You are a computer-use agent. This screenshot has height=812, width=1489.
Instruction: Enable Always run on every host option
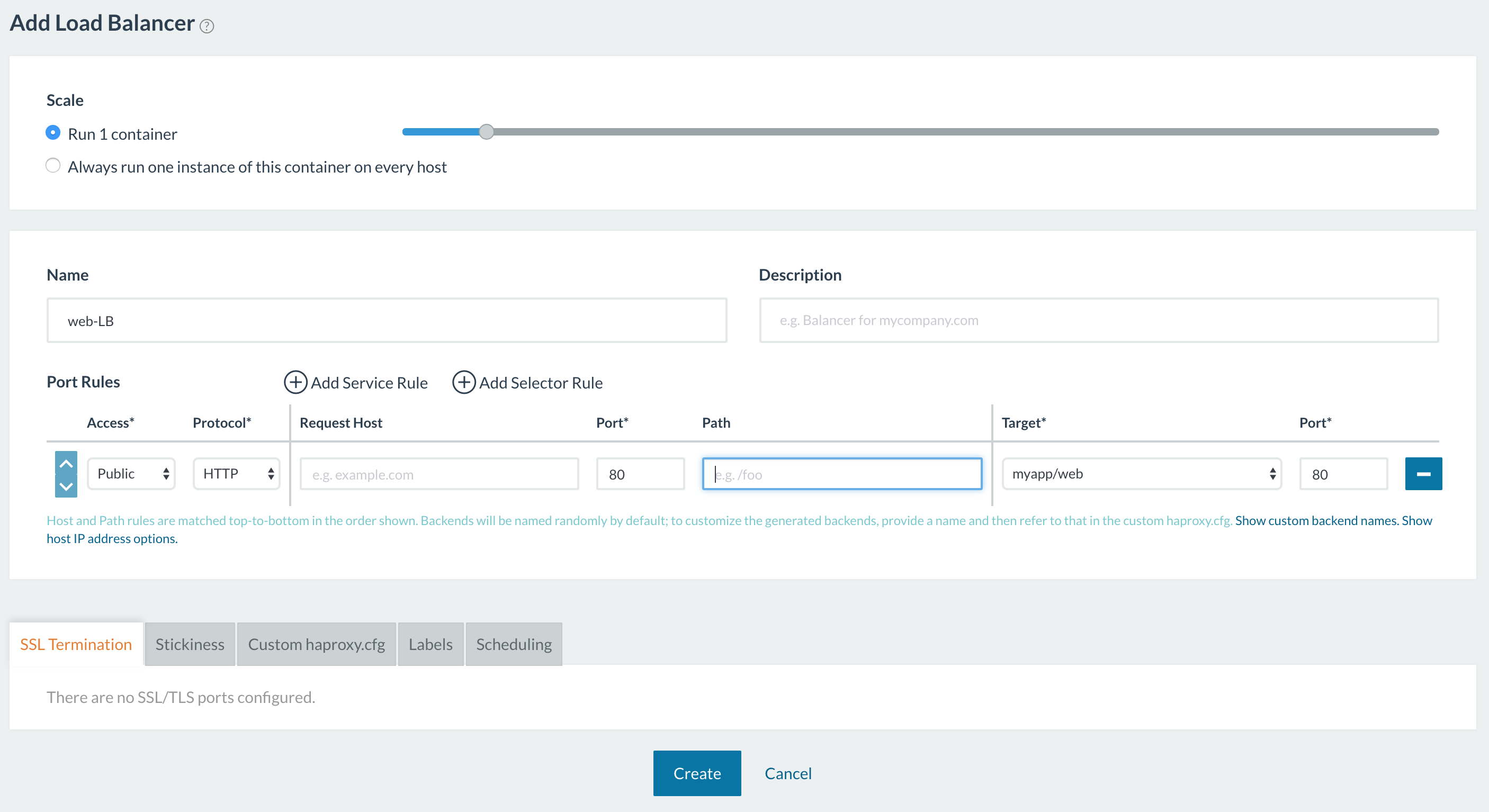pyautogui.click(x=53, y=165)
